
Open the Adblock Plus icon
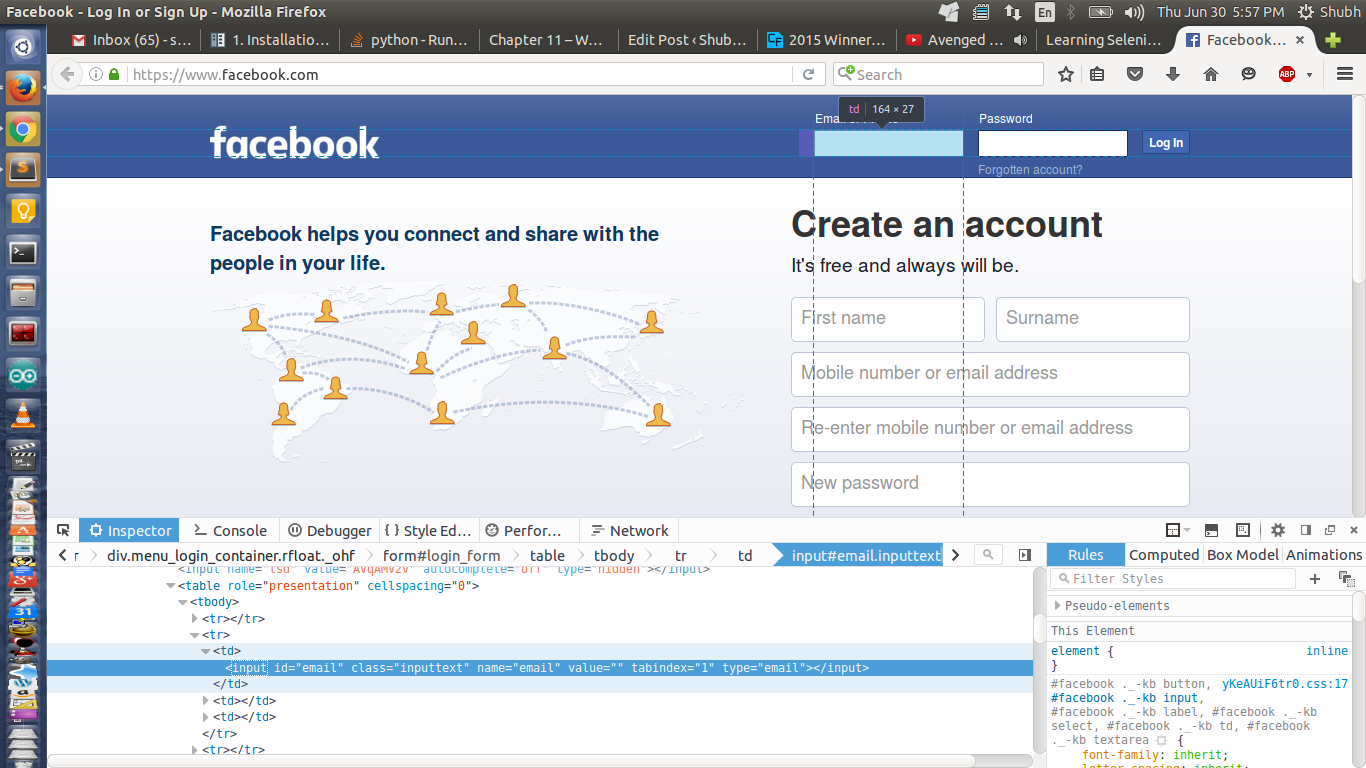(1287, 74)
